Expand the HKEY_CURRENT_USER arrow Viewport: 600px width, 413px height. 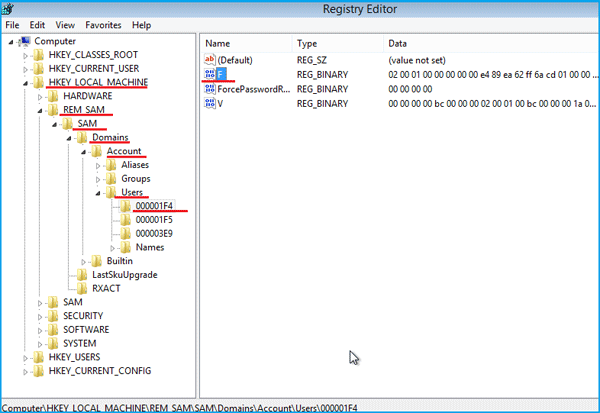pyautogui.click(x=25, y=70)
